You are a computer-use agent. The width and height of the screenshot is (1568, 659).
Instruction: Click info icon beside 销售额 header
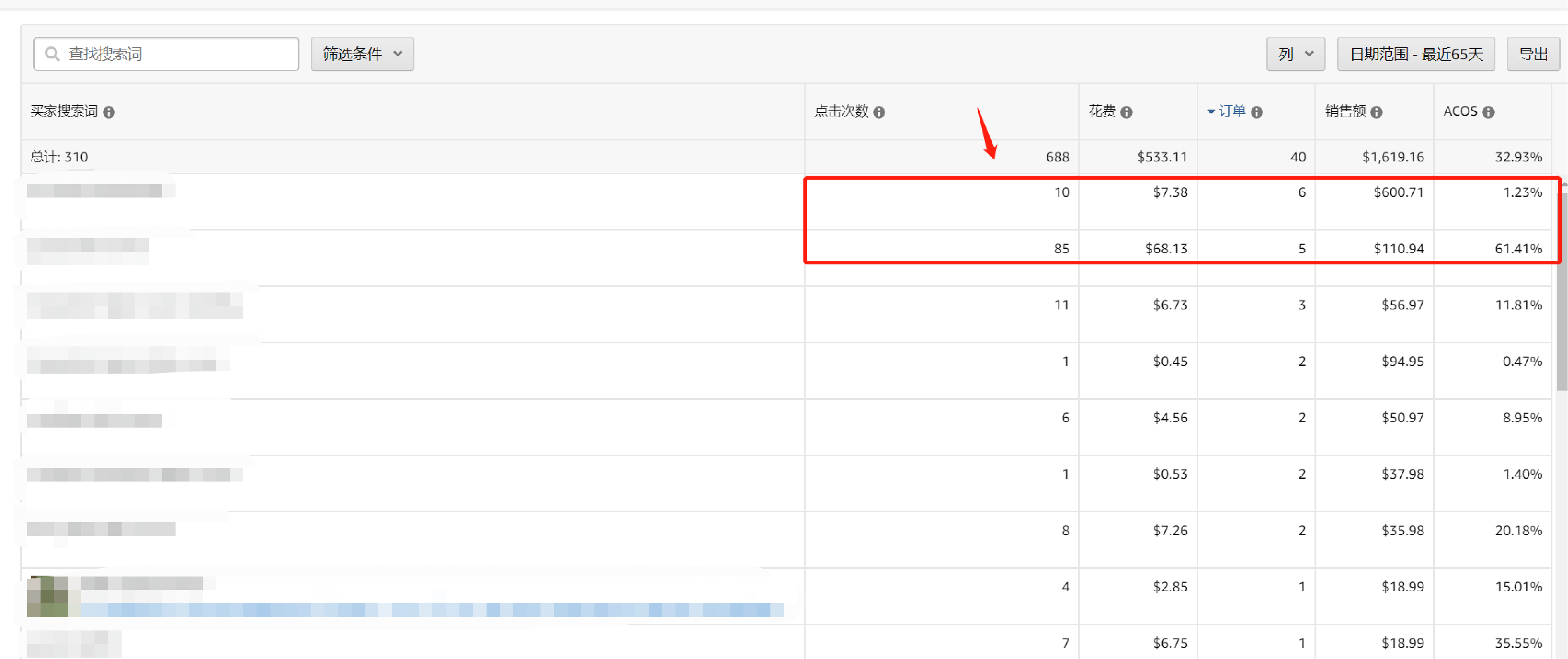pos(1377,112)
